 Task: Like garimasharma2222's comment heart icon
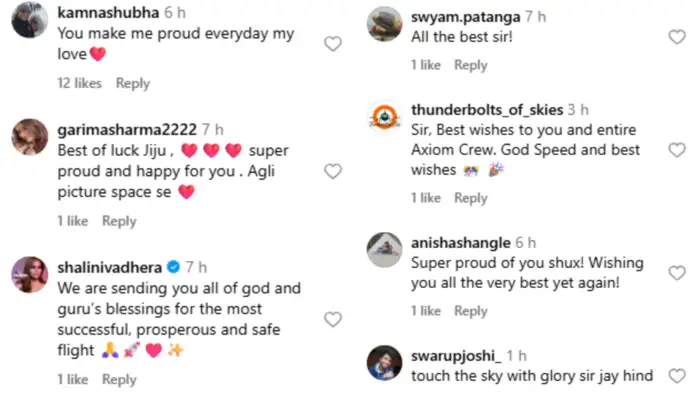pyautogui.click(x=333, y=171)
